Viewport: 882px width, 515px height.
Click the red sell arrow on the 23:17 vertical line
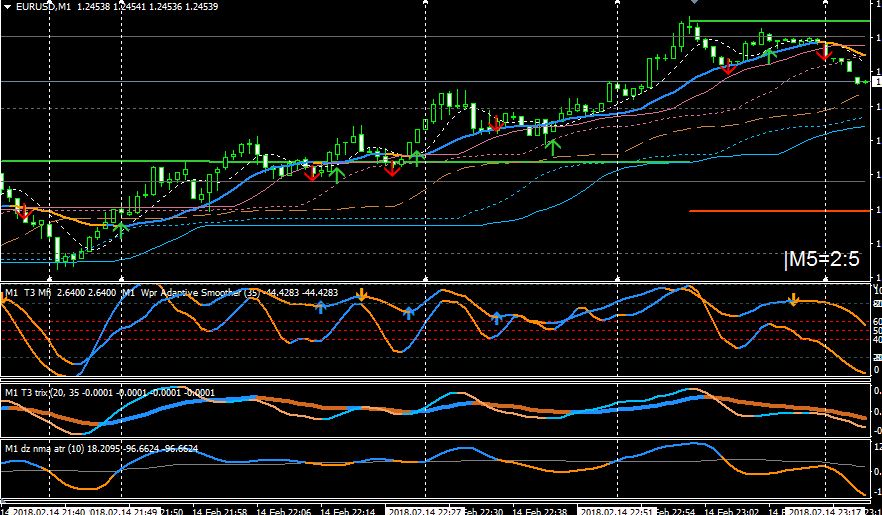pyautogui.click(x=824, y=53)
